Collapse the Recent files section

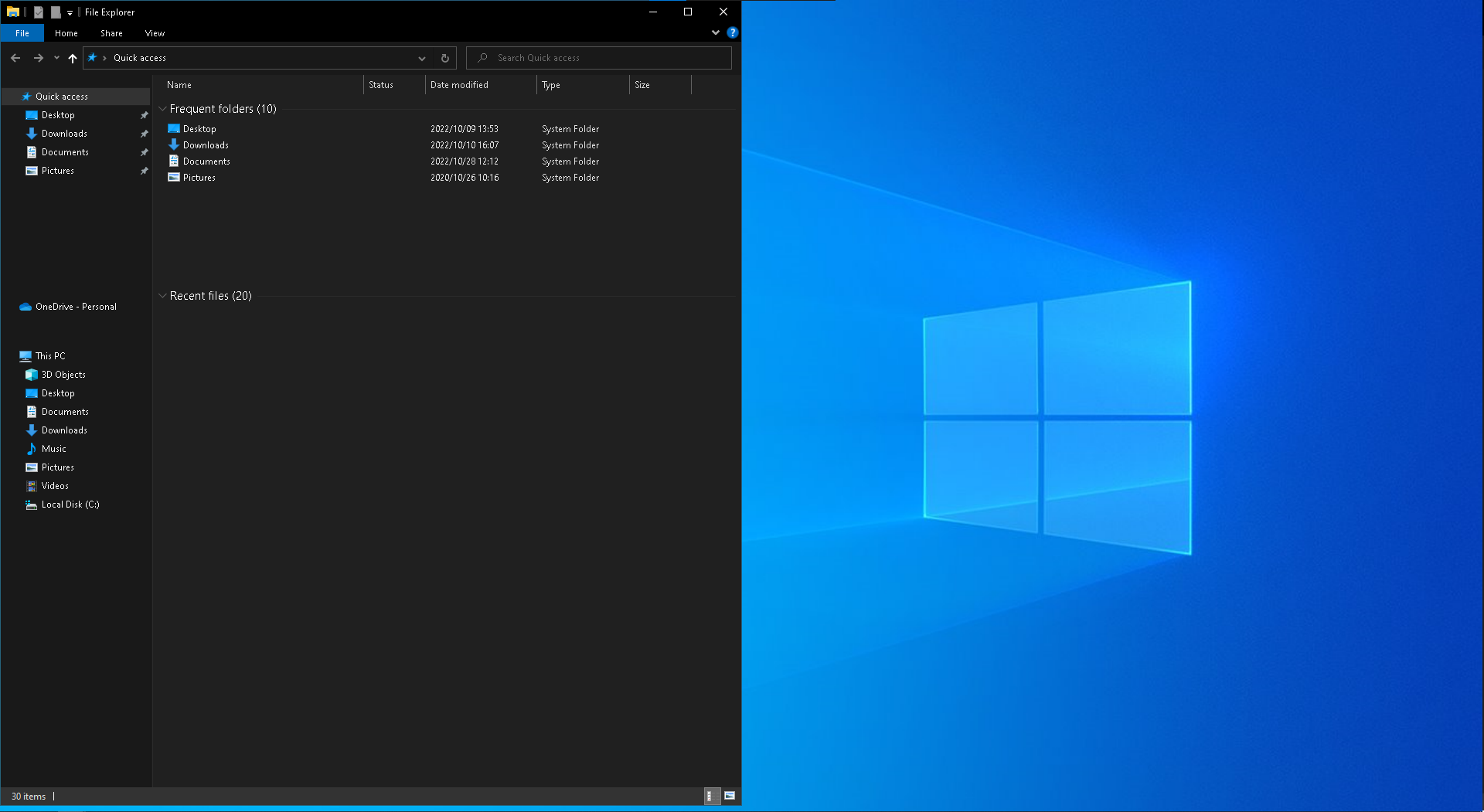(162, 296)
